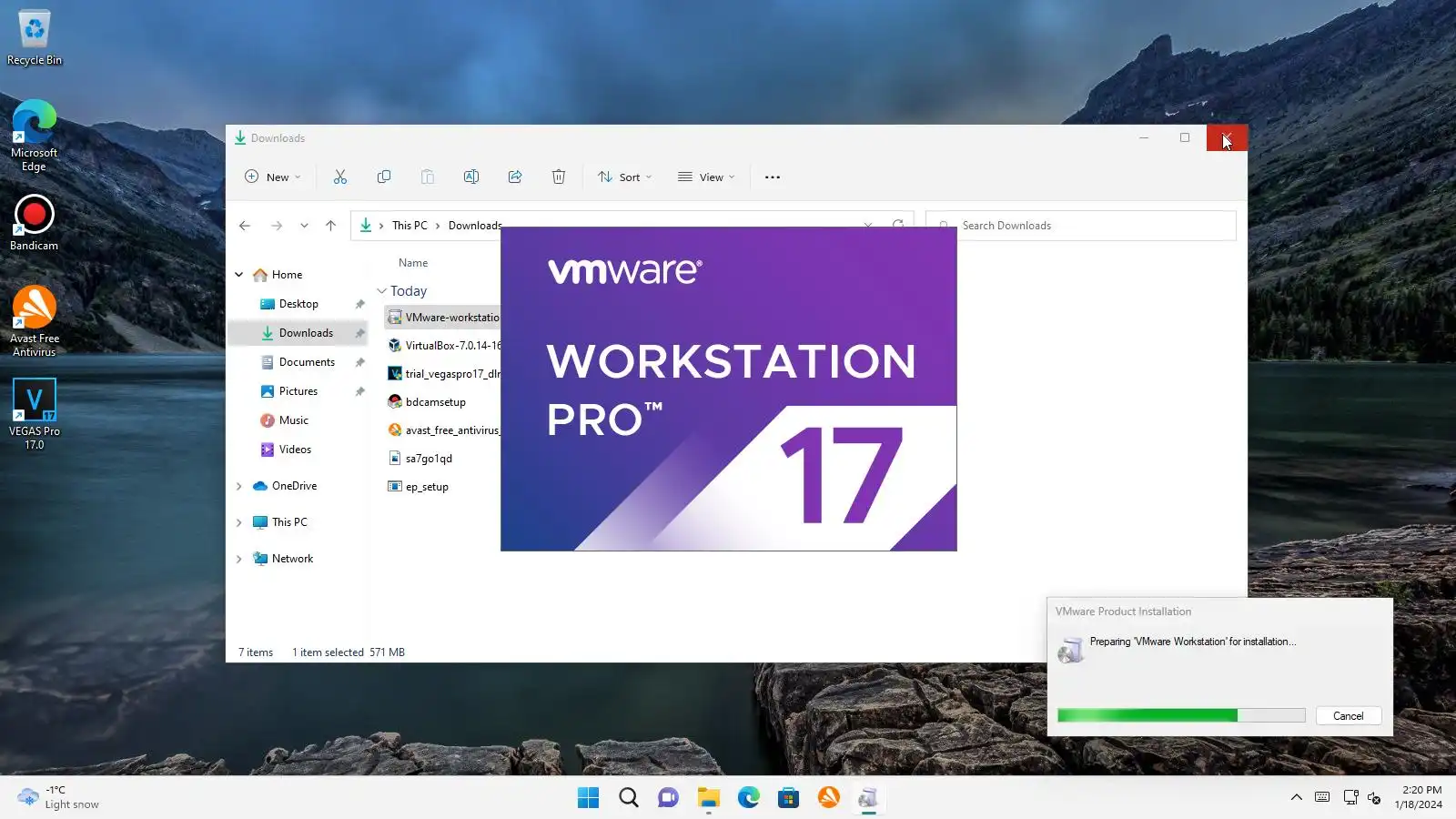Viewport: 1456px width, 819px height.
Task: Open Microsoft Store from taskbar
Action: tap(789, 798)
